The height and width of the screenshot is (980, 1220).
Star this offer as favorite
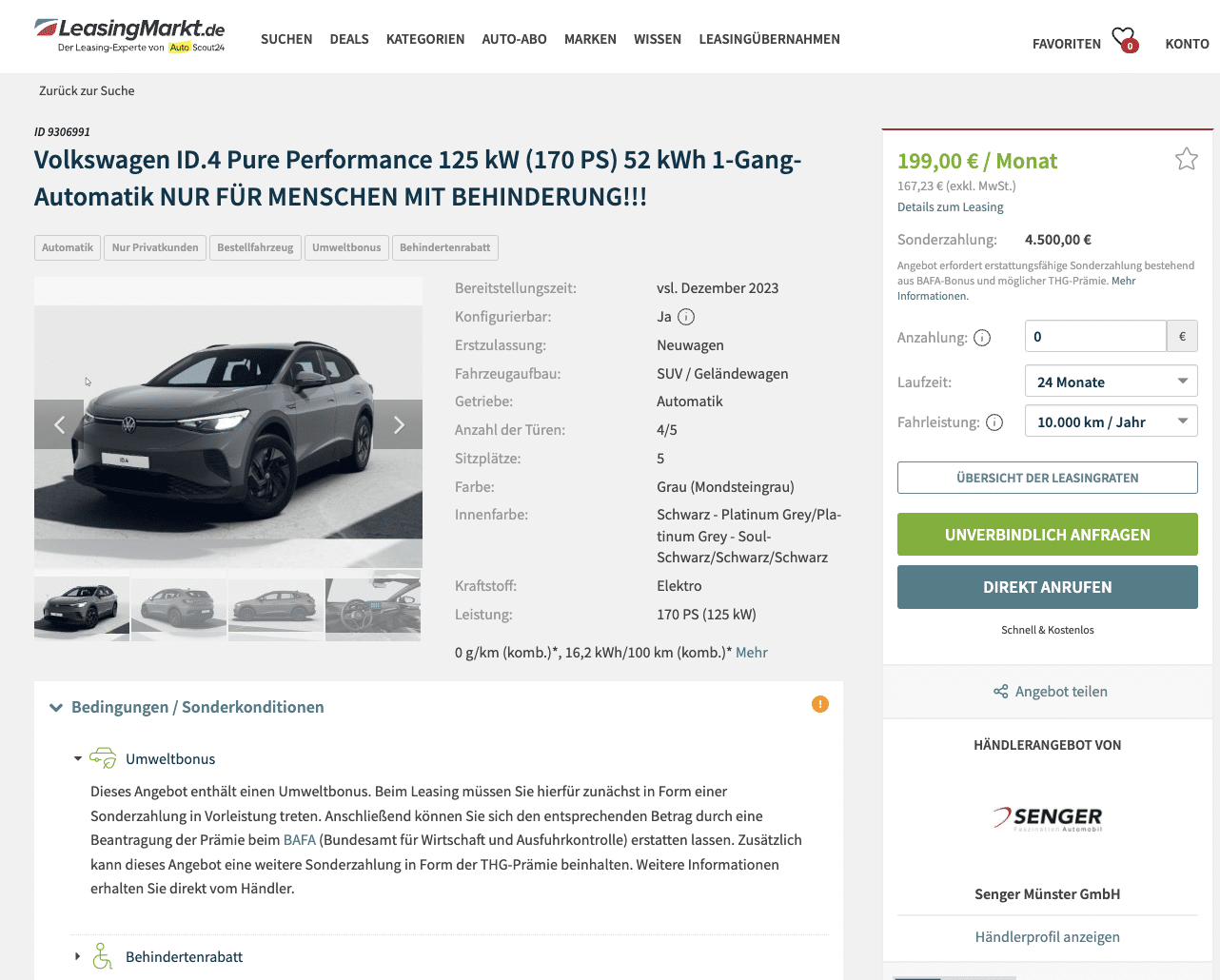pos(1186,159)
